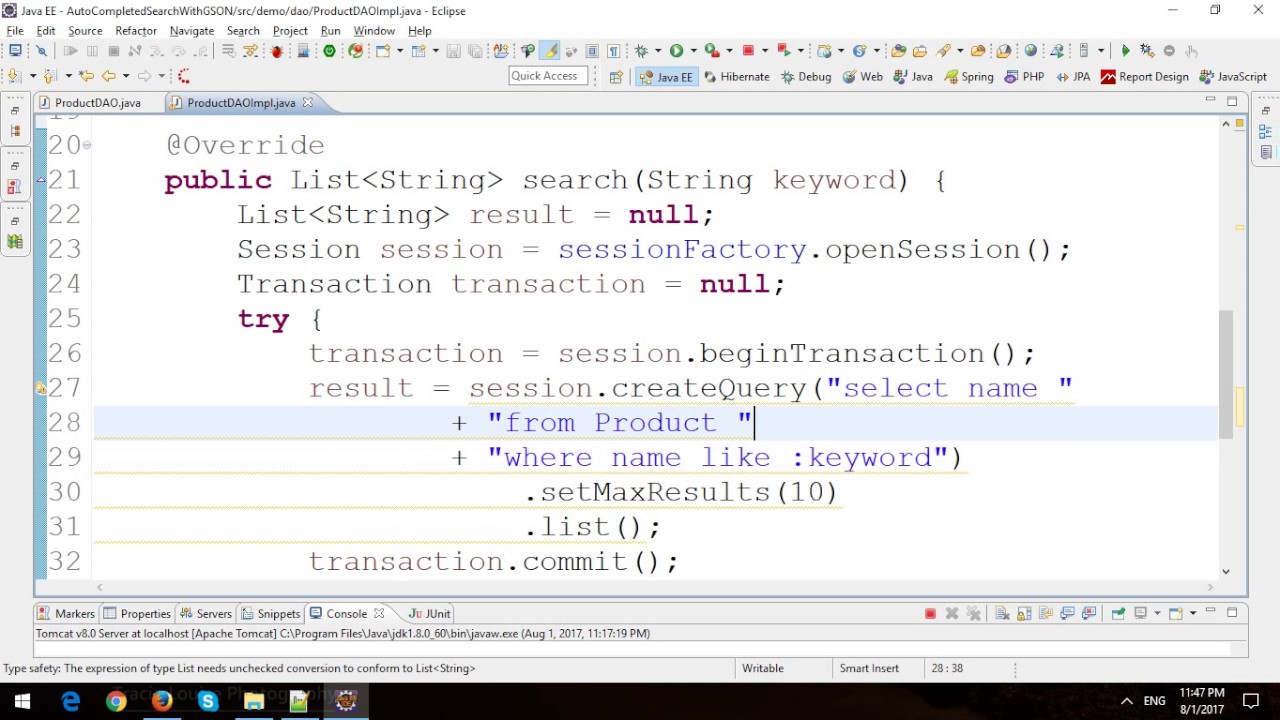
Task: Click the Writable status entry
Action: point(763,668)
